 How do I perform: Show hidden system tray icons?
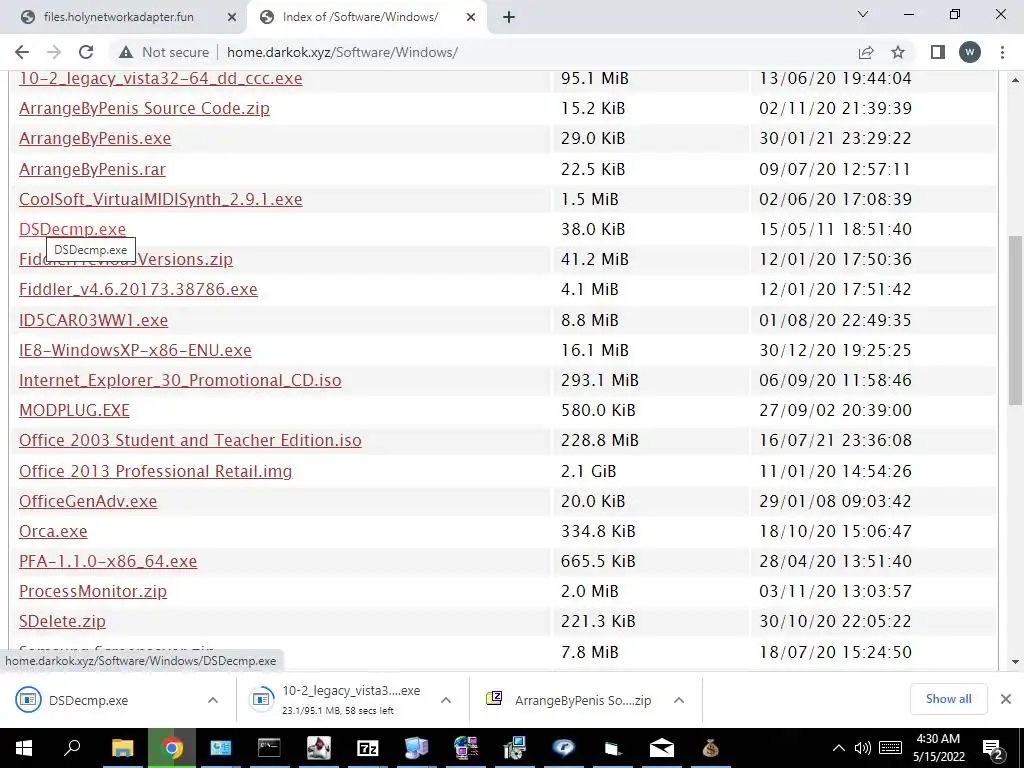tap(839, 748)
